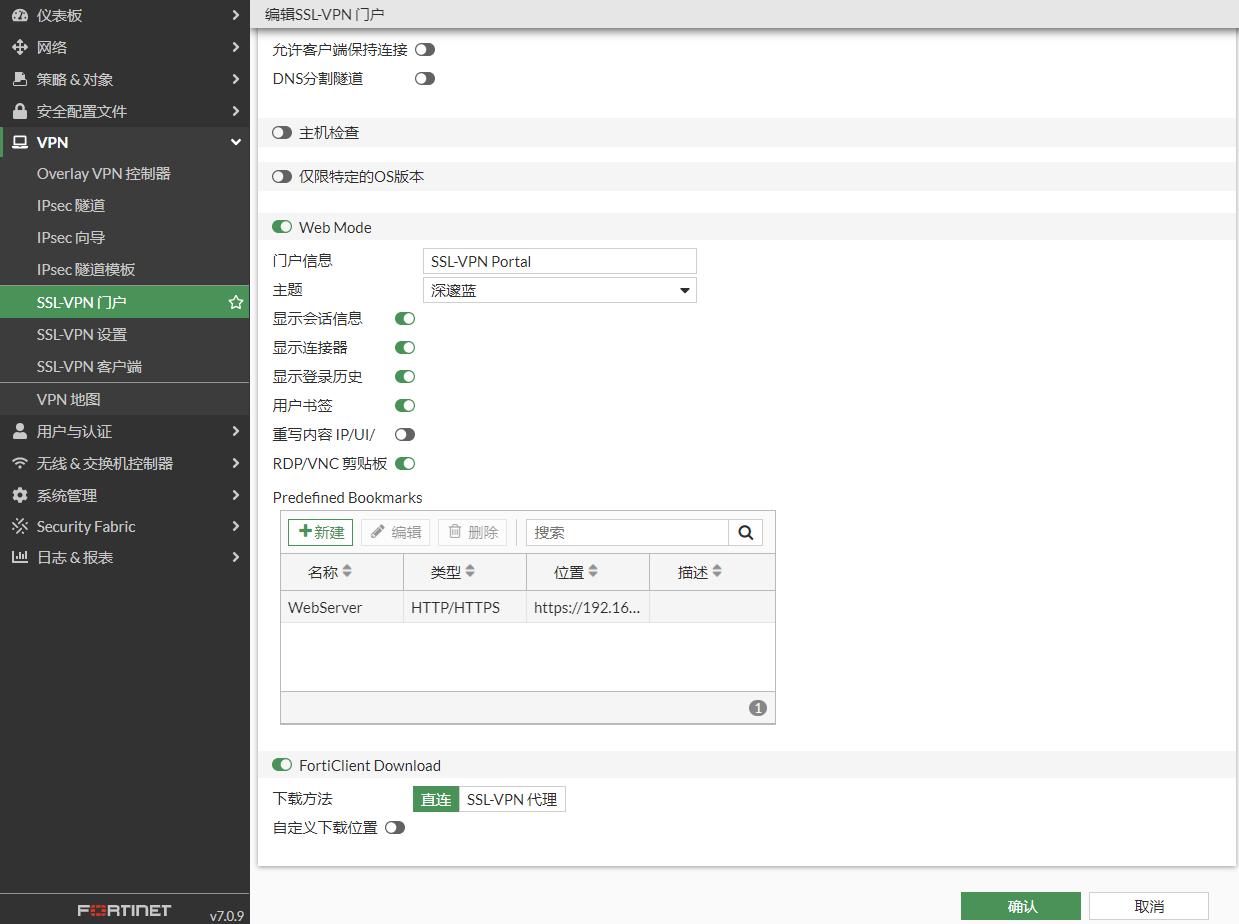Click the Policy & Objects sidebar icon

19,79
